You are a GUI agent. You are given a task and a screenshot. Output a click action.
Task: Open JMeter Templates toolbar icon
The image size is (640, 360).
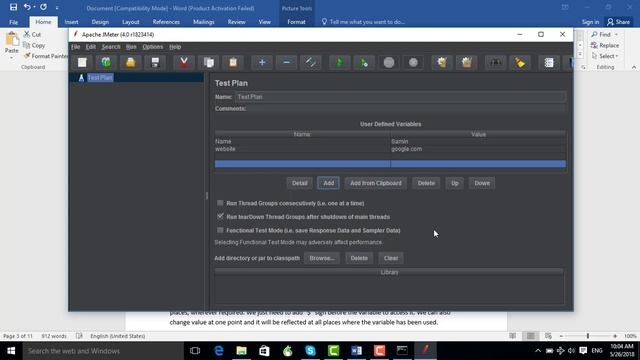(x=106, y=62)
